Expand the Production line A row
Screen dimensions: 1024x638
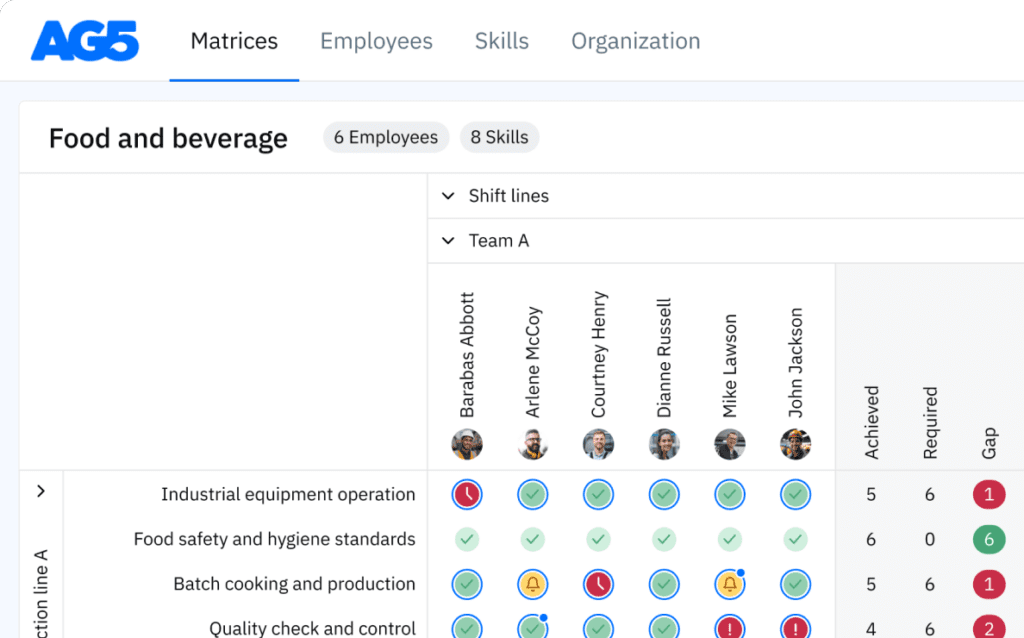41,491
